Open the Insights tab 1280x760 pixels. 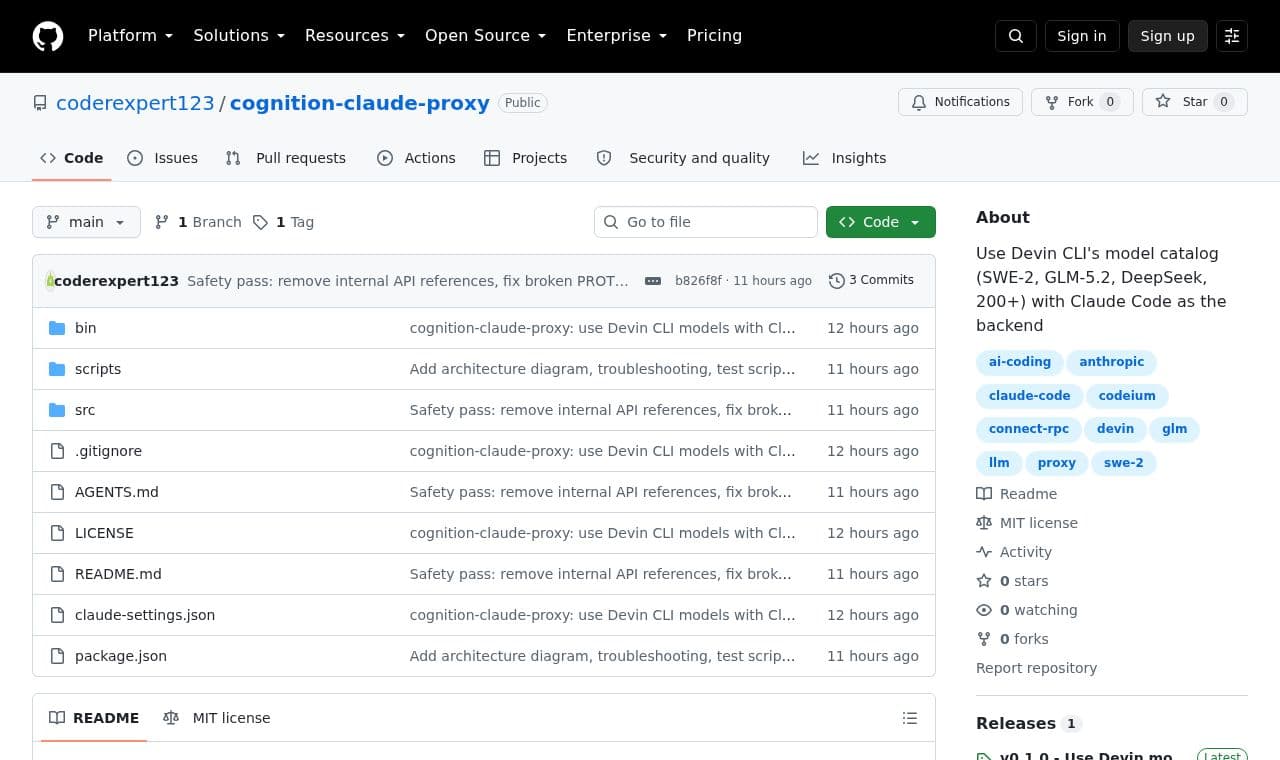(844, 158)
